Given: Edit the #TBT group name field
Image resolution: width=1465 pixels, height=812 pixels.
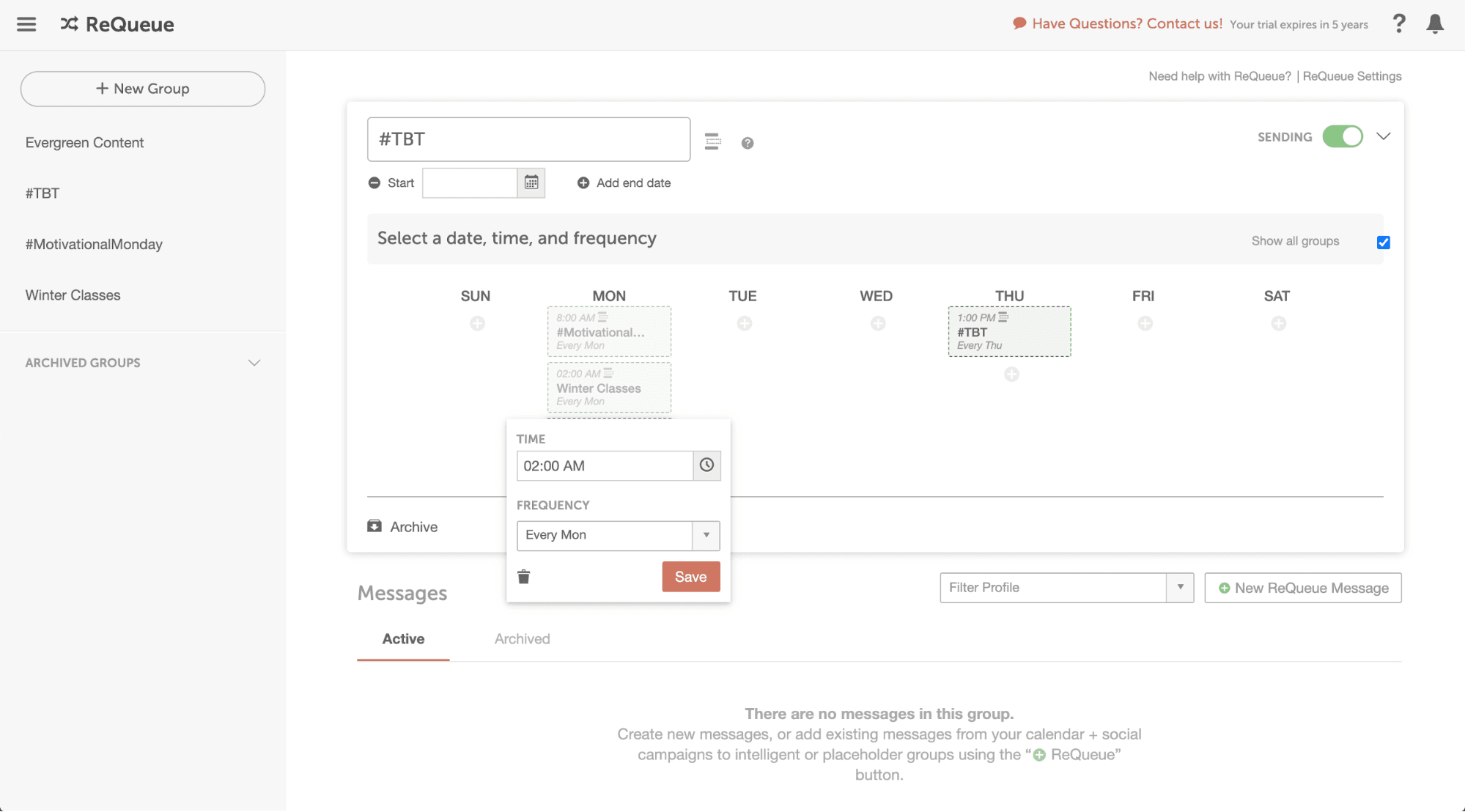Looking at the screenshot, I should click(528, 139).
